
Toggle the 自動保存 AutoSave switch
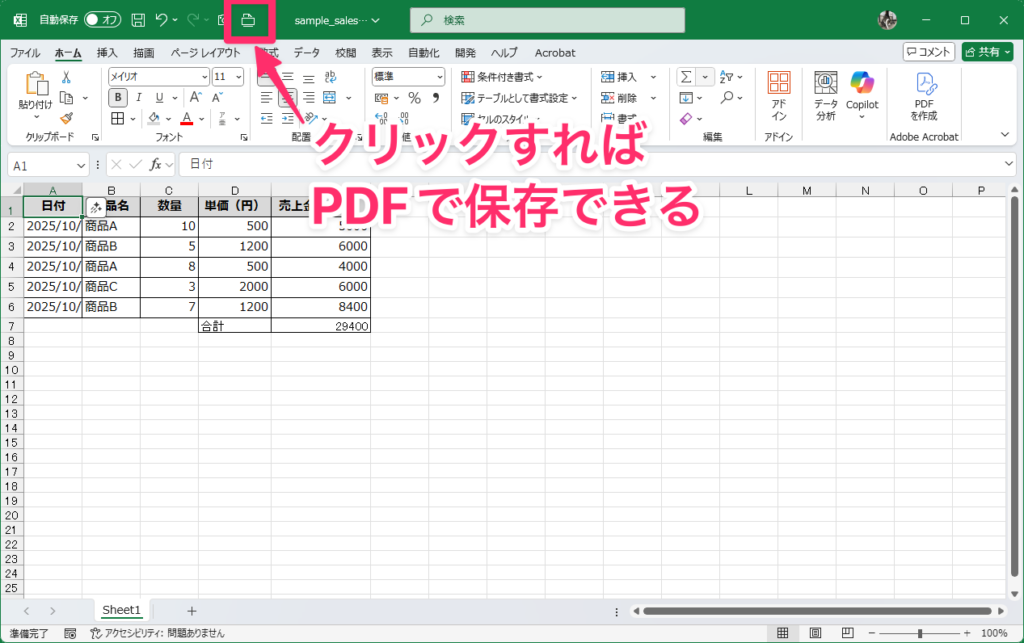tap(102, 20)
